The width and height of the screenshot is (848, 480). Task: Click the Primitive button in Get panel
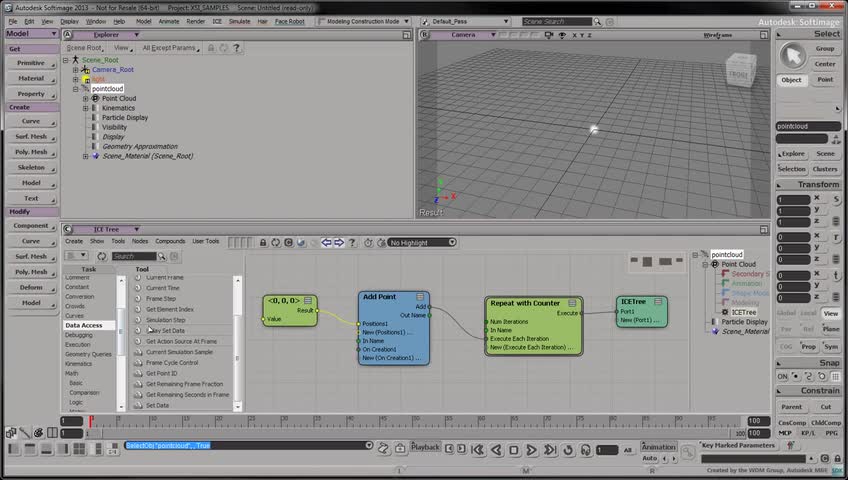pyautogui.click(x=30, y=62)
